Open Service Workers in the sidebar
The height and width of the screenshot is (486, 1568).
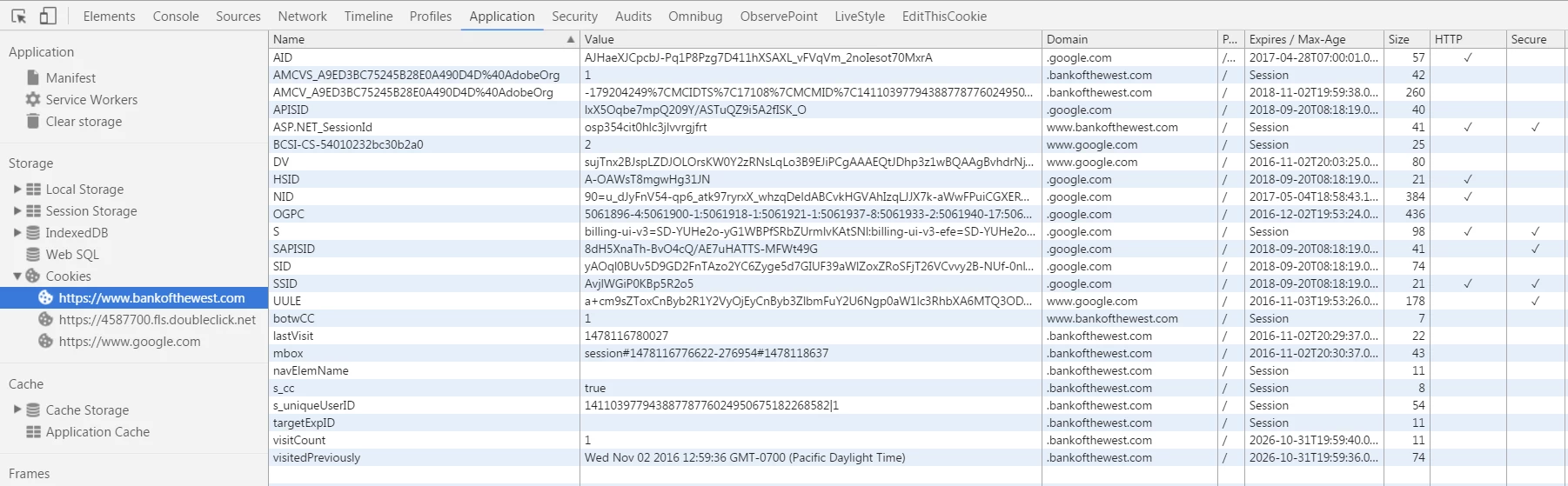click(x=91, y=99)
